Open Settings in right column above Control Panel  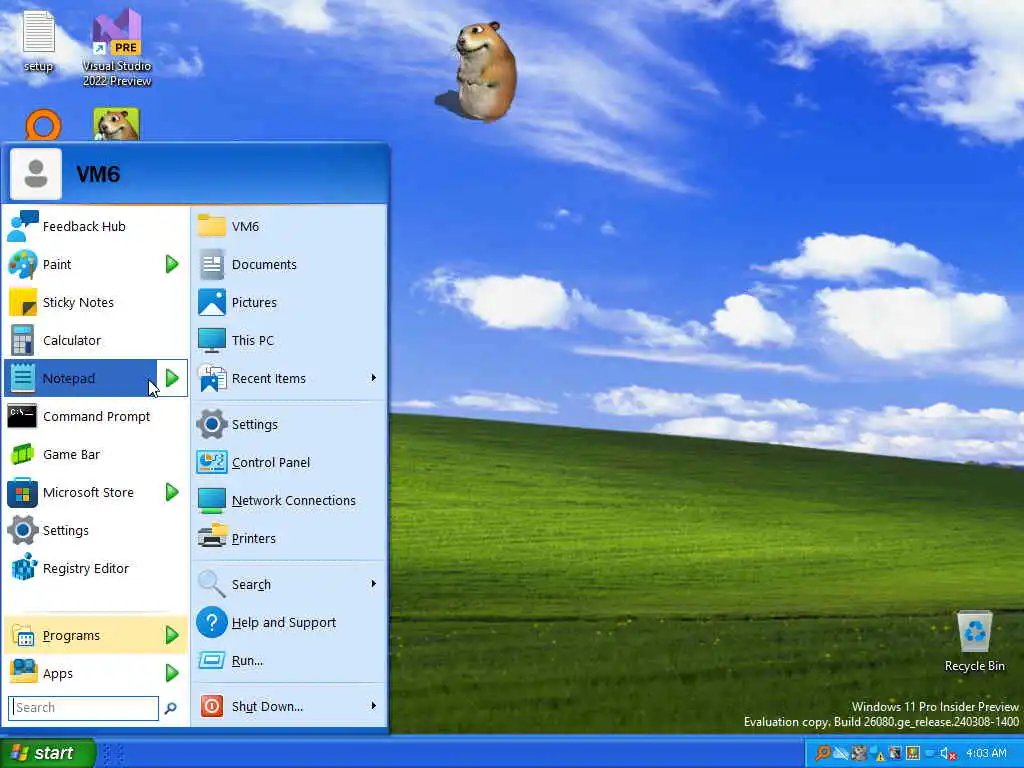289,424
